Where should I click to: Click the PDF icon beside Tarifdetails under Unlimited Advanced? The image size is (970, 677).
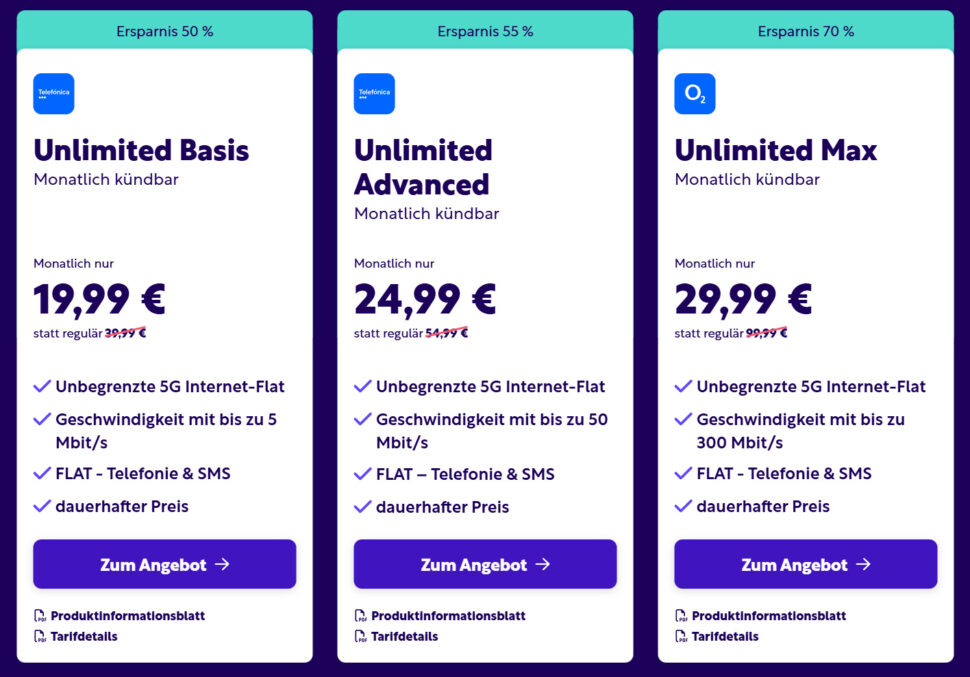360,636
